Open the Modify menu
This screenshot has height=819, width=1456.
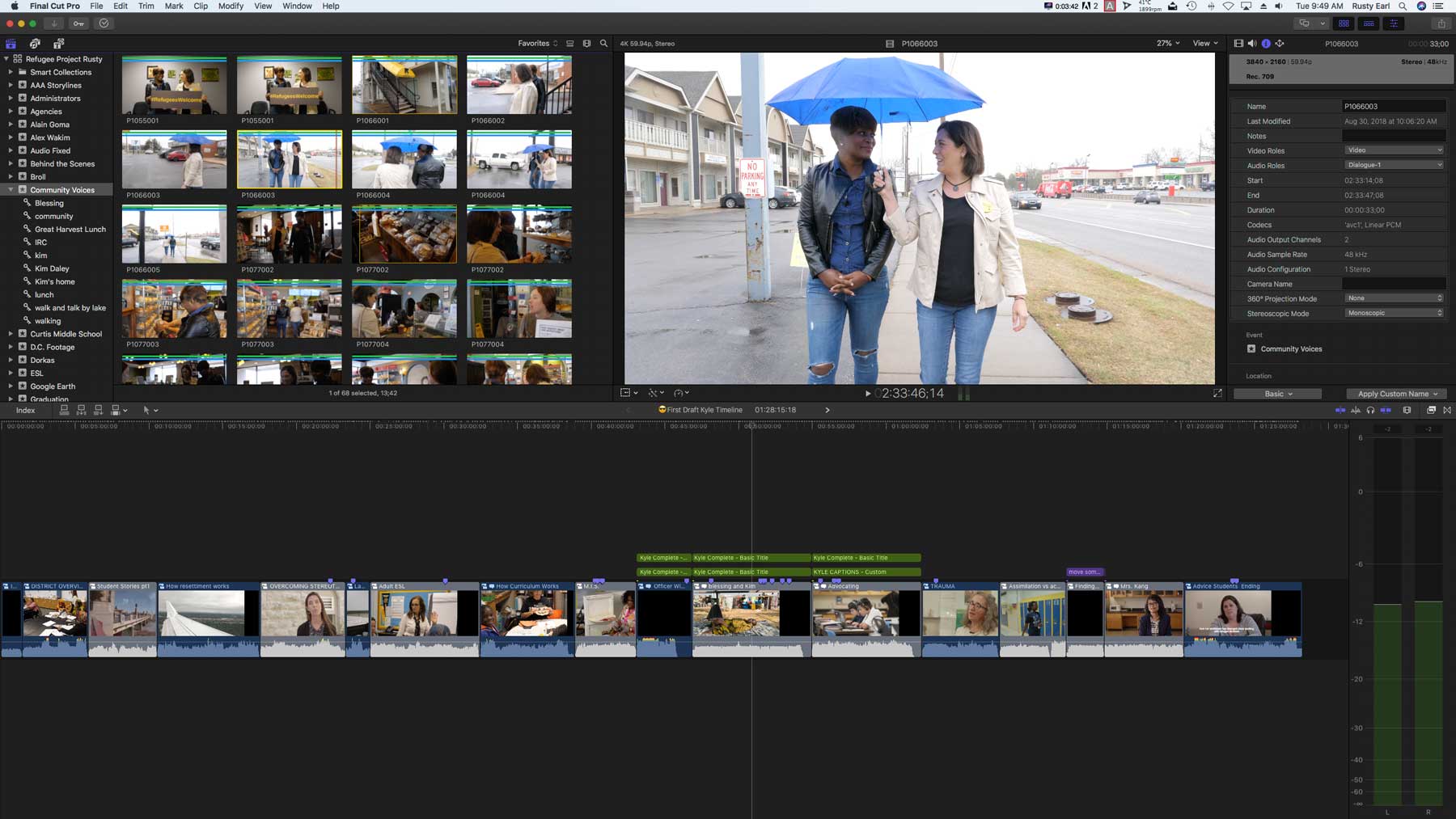click(x=231, y=6)
